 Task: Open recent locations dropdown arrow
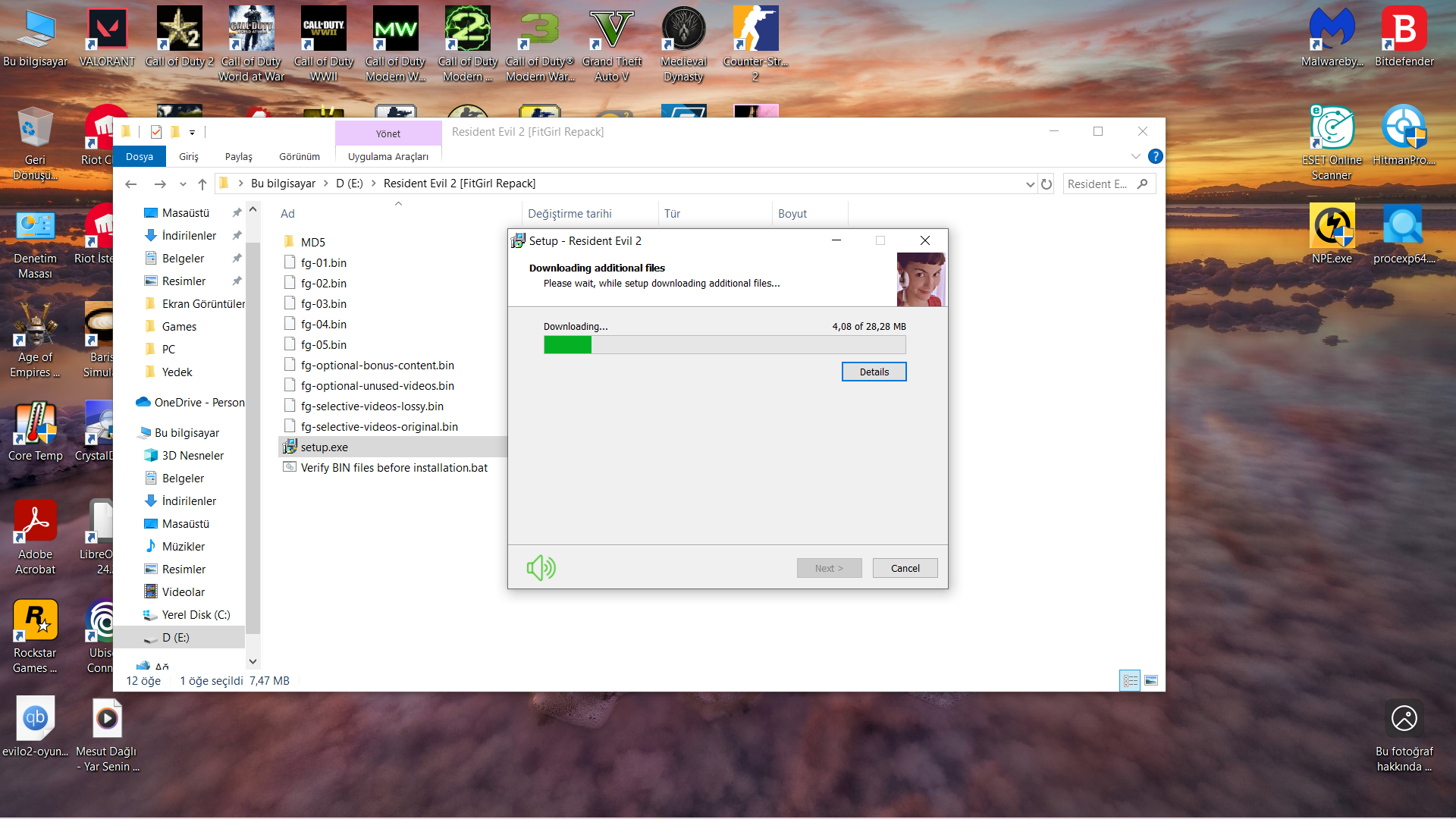click(x=183, y=184)
